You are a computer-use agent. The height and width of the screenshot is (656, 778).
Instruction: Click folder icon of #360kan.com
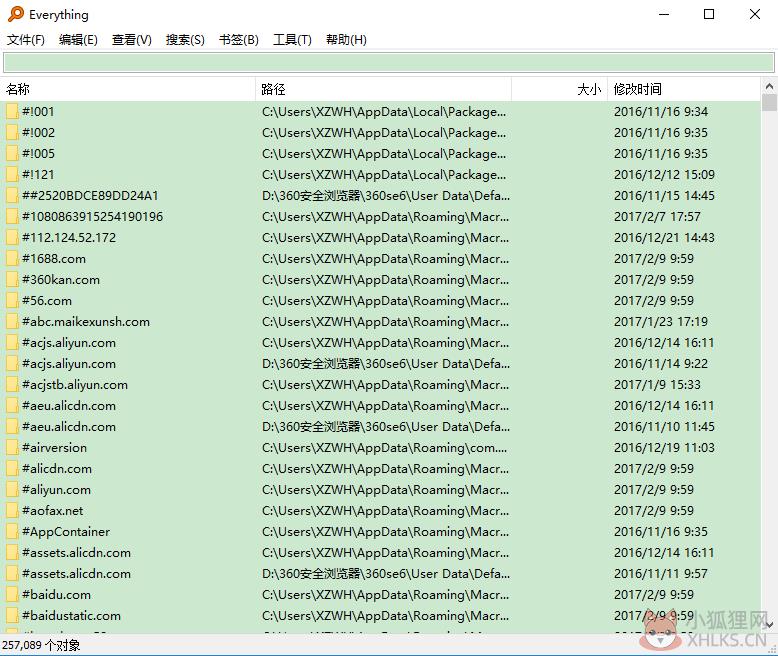(12, 279)
